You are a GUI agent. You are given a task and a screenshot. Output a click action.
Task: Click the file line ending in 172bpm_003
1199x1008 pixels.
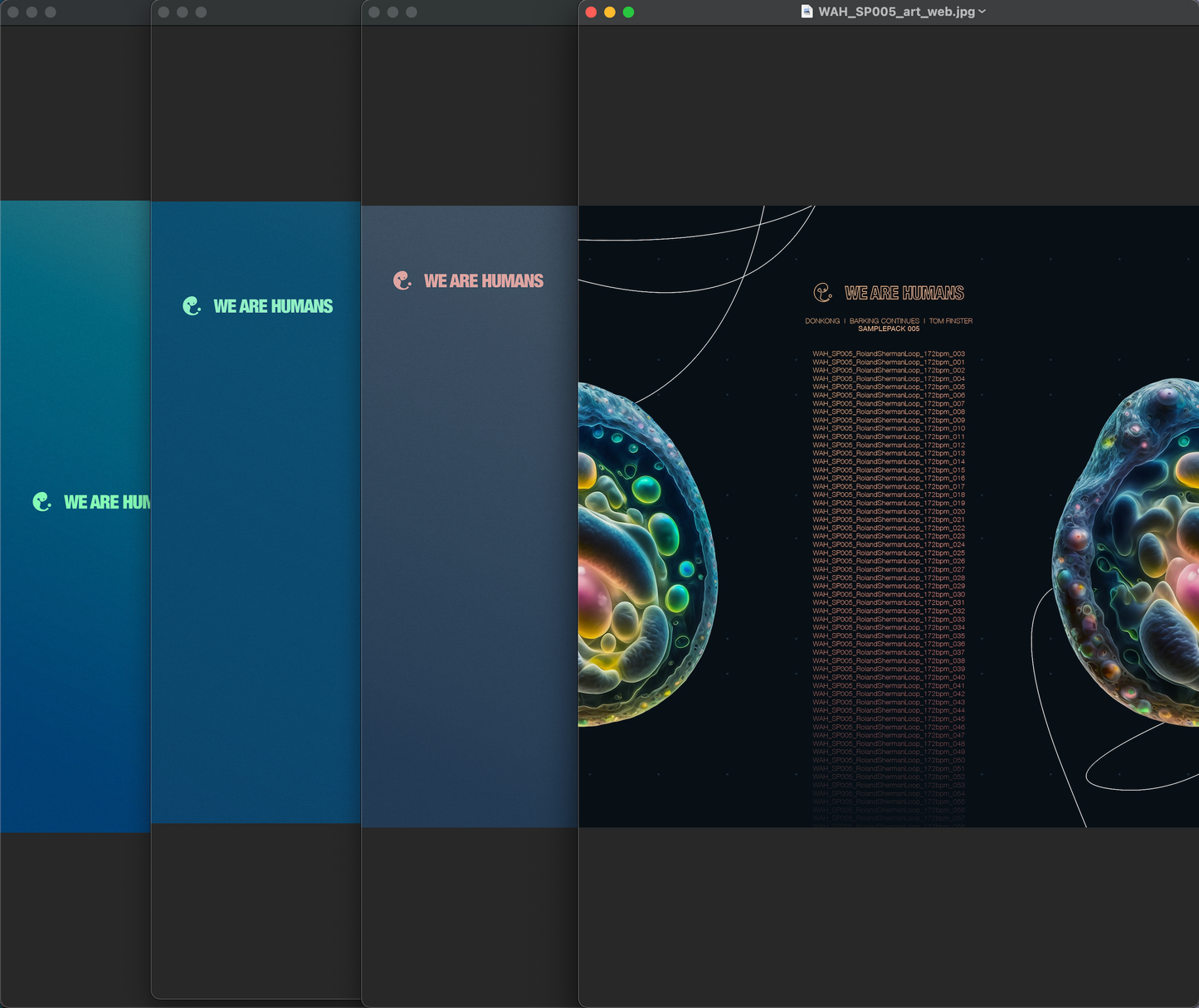pos(888,354)
